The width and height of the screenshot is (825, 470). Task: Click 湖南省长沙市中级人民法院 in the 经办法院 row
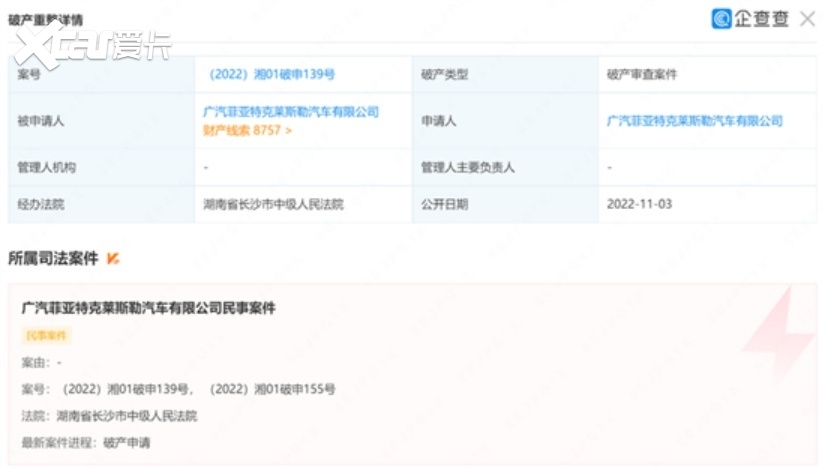(x=273, y=204)
